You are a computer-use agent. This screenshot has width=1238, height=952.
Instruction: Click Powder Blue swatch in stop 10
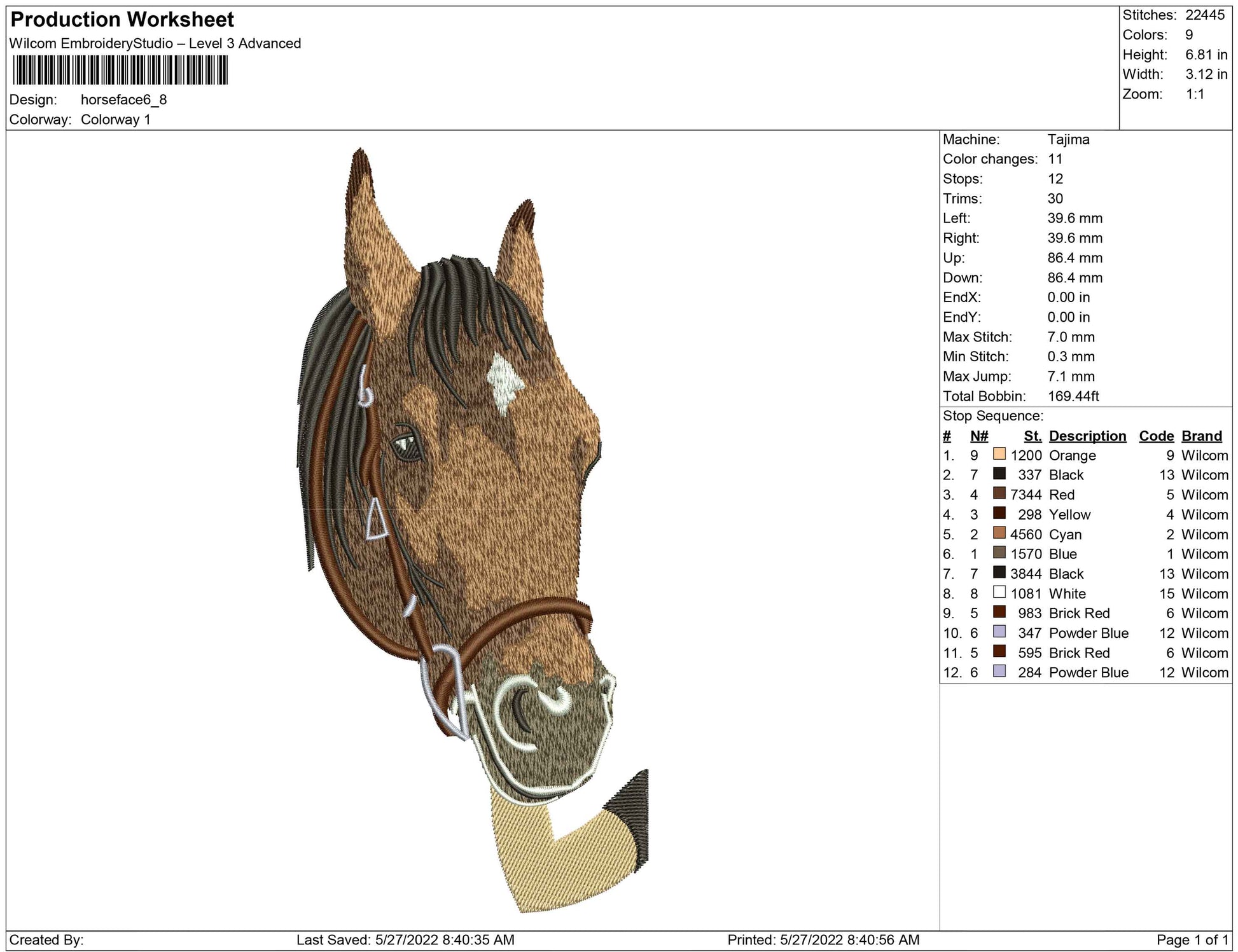[x=999, y=632]
